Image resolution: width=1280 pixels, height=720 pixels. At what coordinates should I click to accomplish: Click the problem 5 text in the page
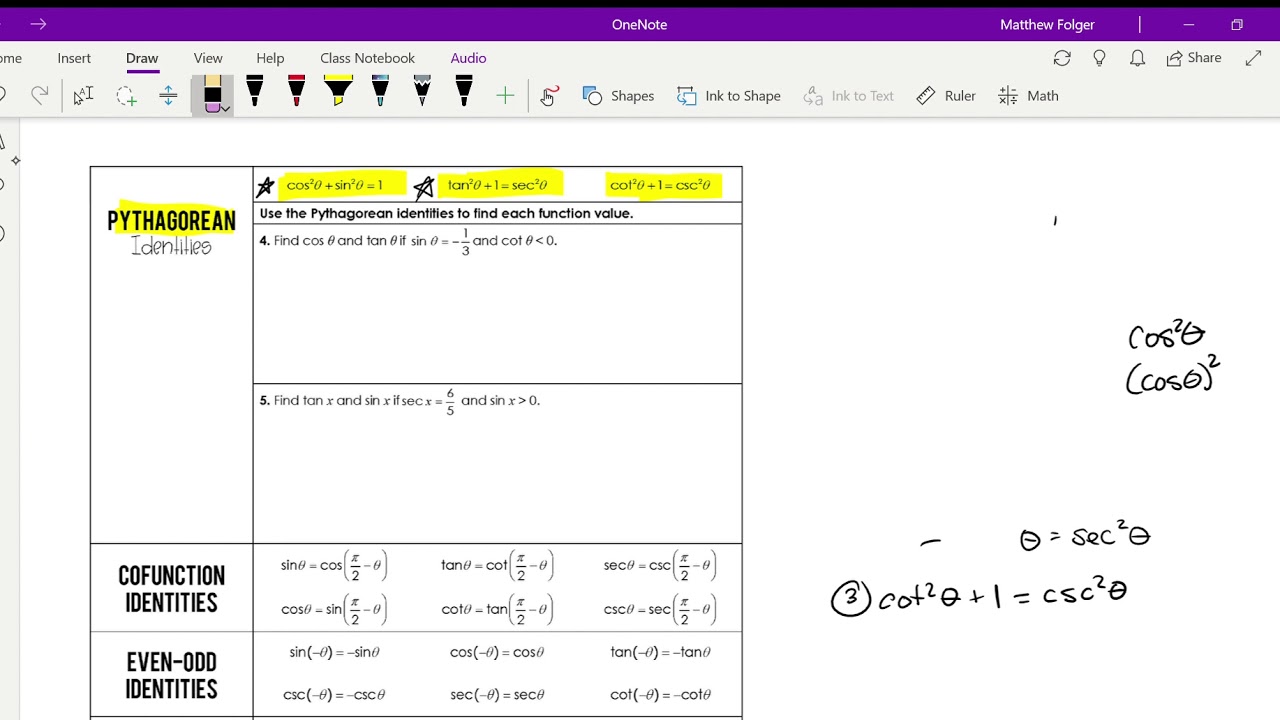(x=399, y=401)
